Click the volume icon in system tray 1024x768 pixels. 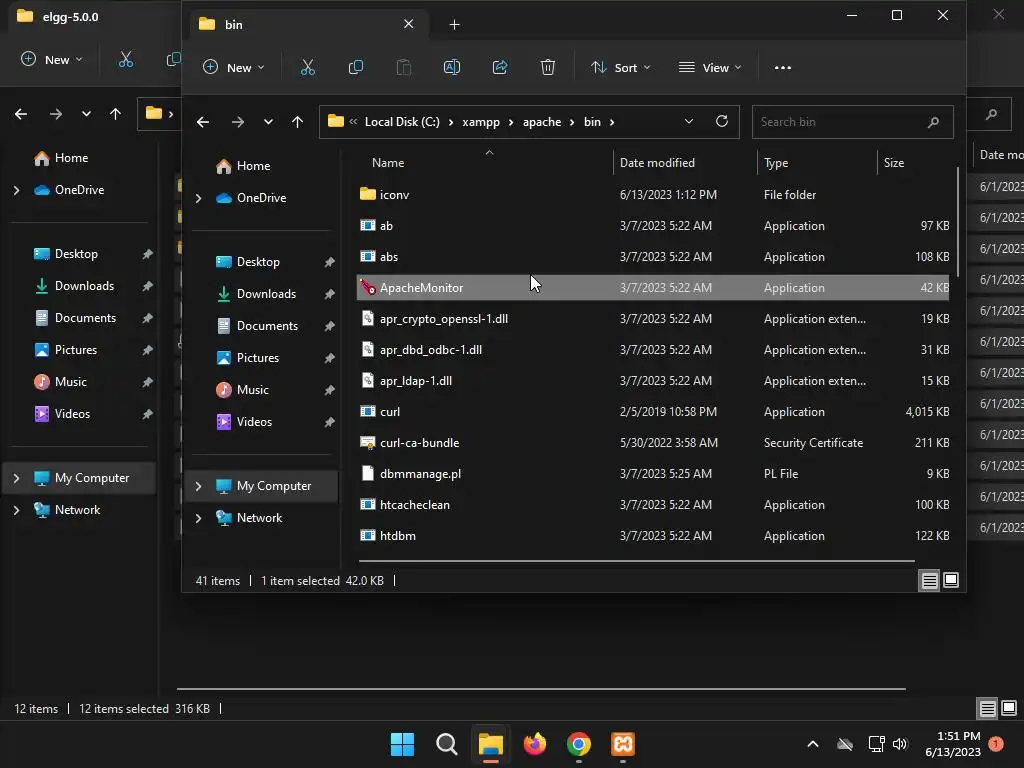point(900,744)
